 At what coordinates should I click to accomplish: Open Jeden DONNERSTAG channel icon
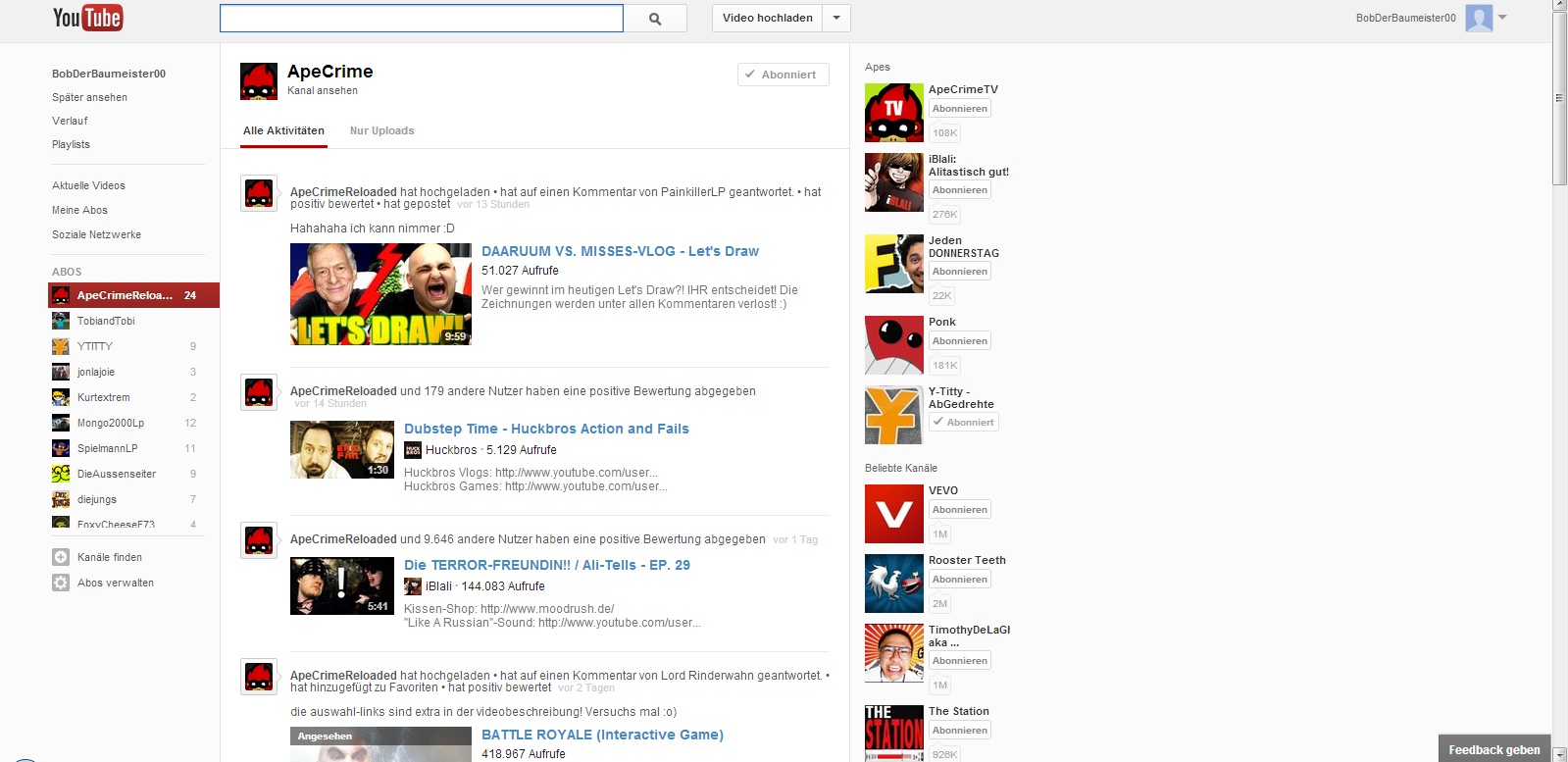tap(894, 264)
